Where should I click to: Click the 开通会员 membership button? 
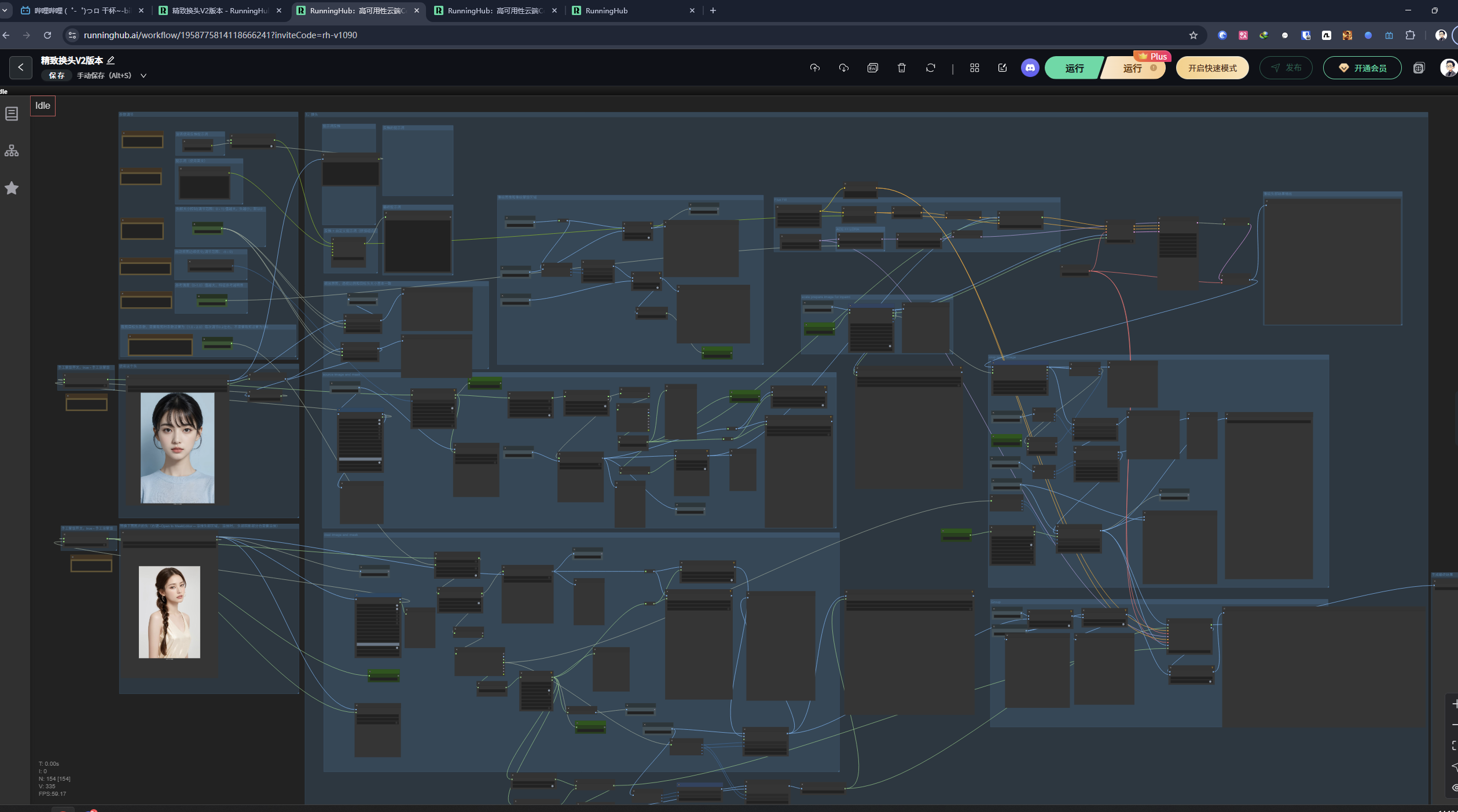[x=1362, y=68]
